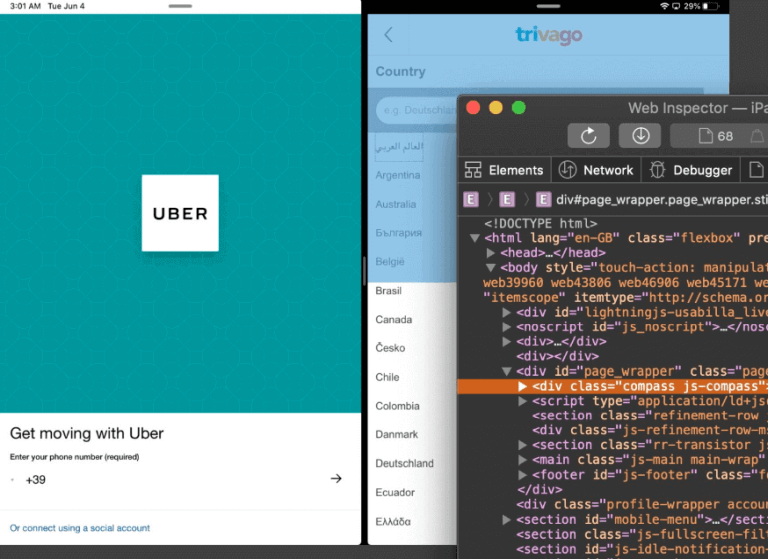Expand the main js-main node
The image size is (768, 559).
(522, 460)
